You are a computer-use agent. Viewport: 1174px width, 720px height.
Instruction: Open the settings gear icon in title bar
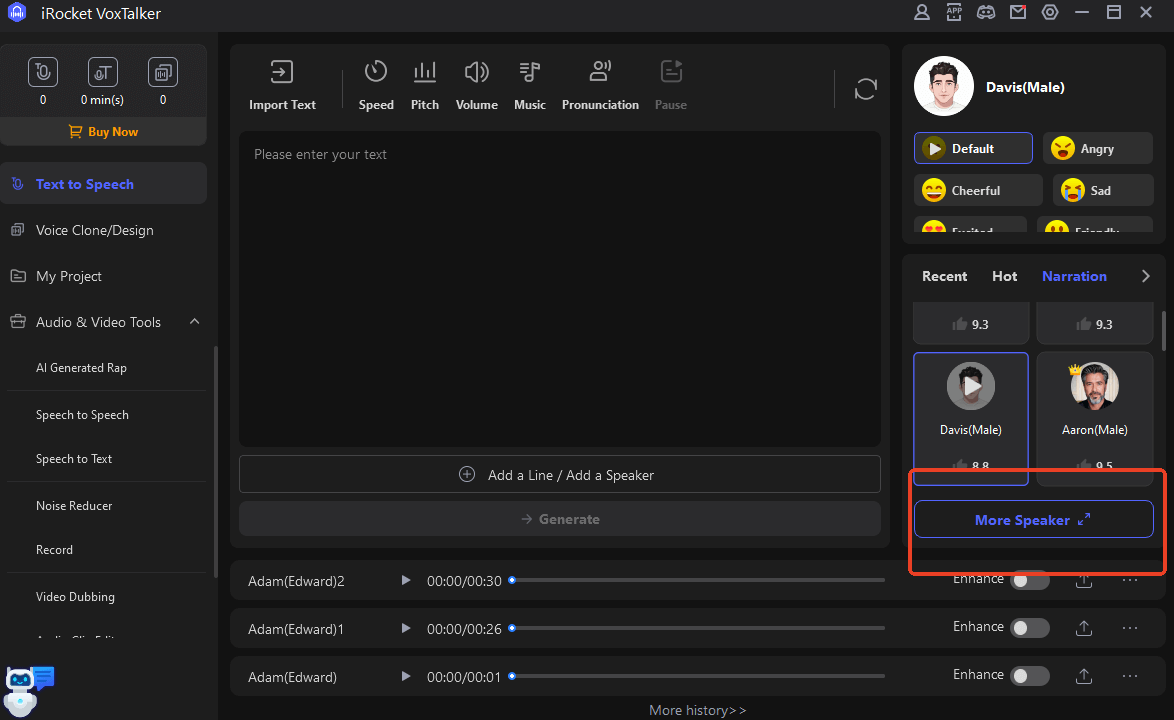coord(1050,13)
